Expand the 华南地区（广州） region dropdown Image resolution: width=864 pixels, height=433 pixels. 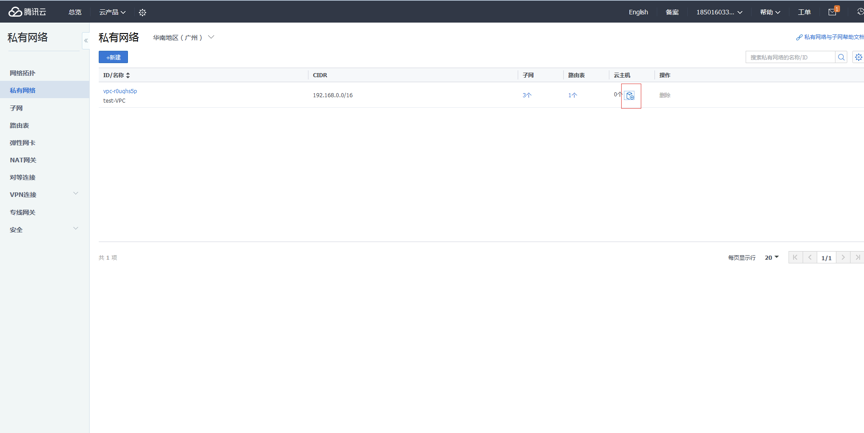(184, 38)
